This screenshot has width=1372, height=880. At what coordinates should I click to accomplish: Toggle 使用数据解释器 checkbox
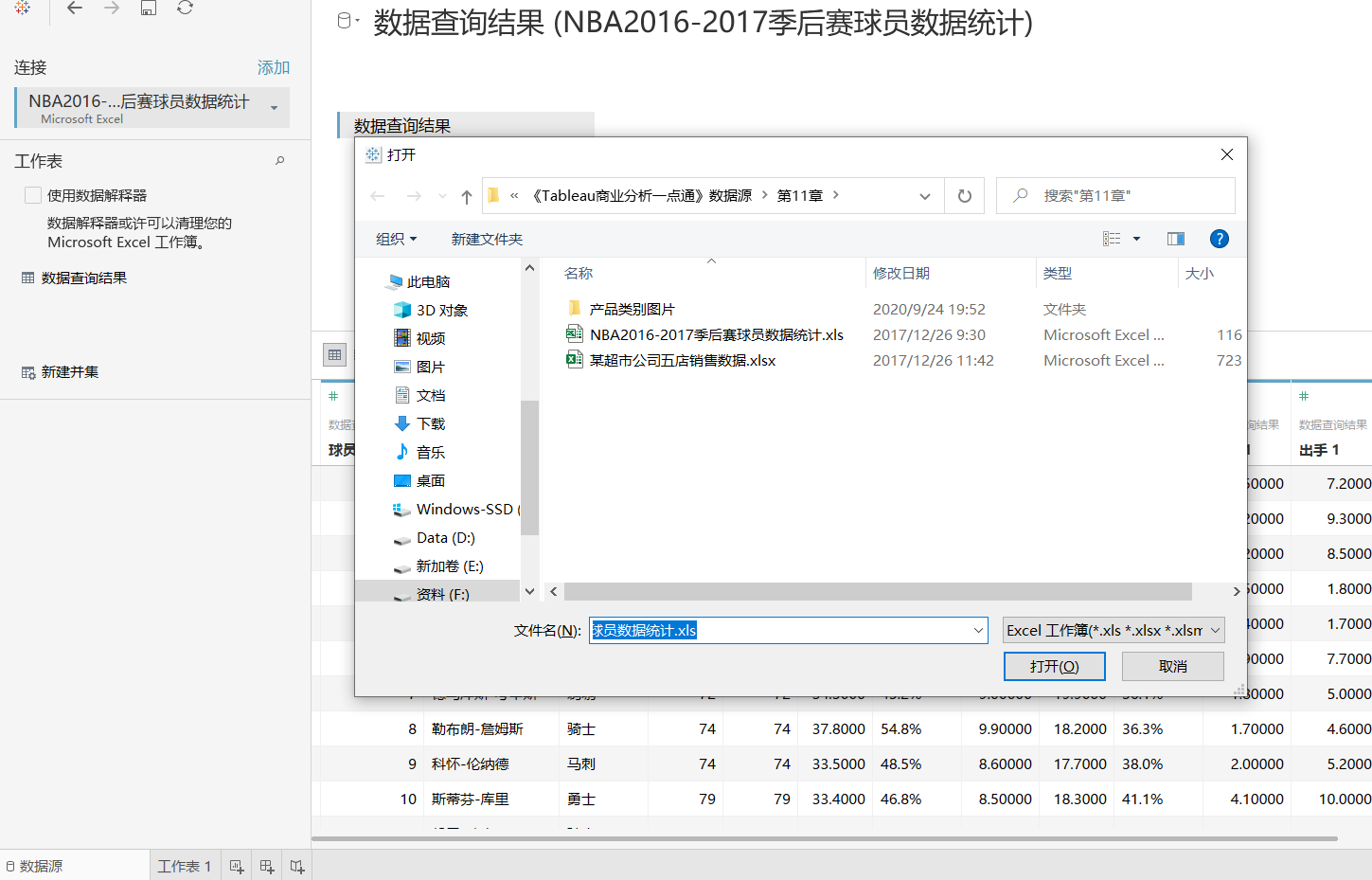click(x=33, y=195)
